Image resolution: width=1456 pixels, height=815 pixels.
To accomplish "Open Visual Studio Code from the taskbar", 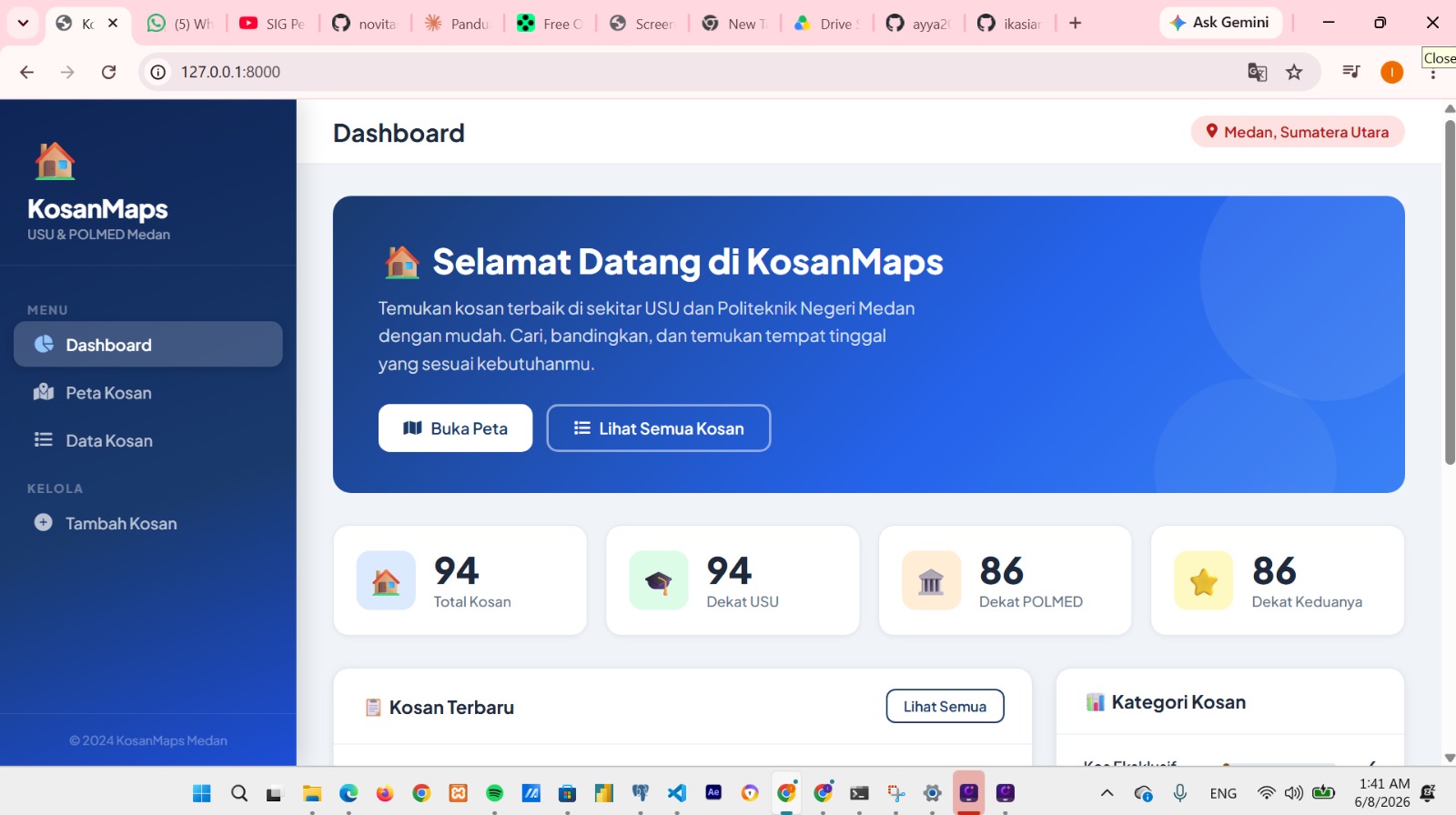I will 677,793.
